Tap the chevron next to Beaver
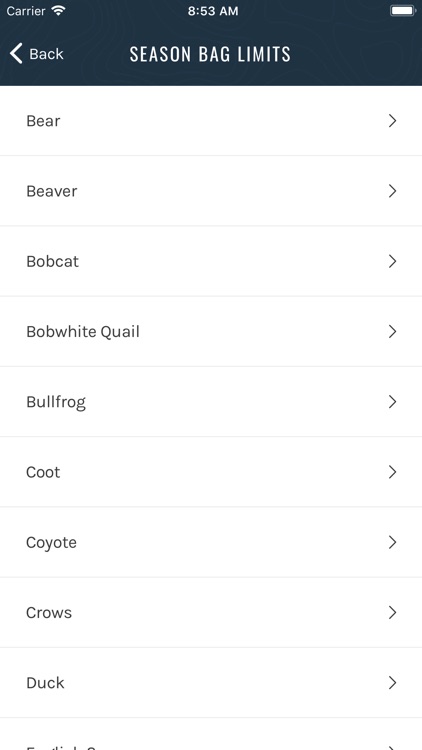 pos(392,191)
